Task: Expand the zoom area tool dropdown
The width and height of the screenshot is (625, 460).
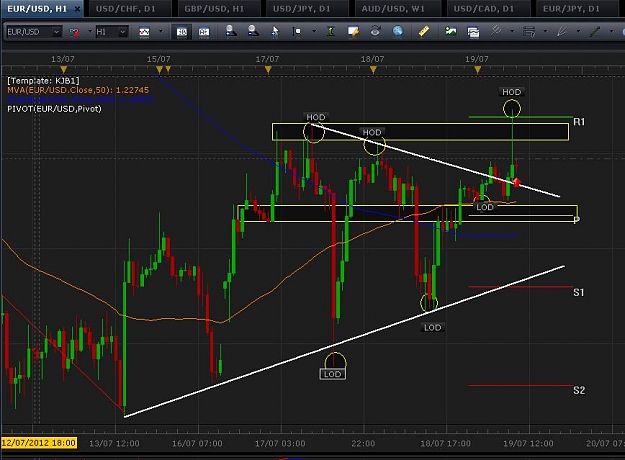Action: tap(314, 32)
